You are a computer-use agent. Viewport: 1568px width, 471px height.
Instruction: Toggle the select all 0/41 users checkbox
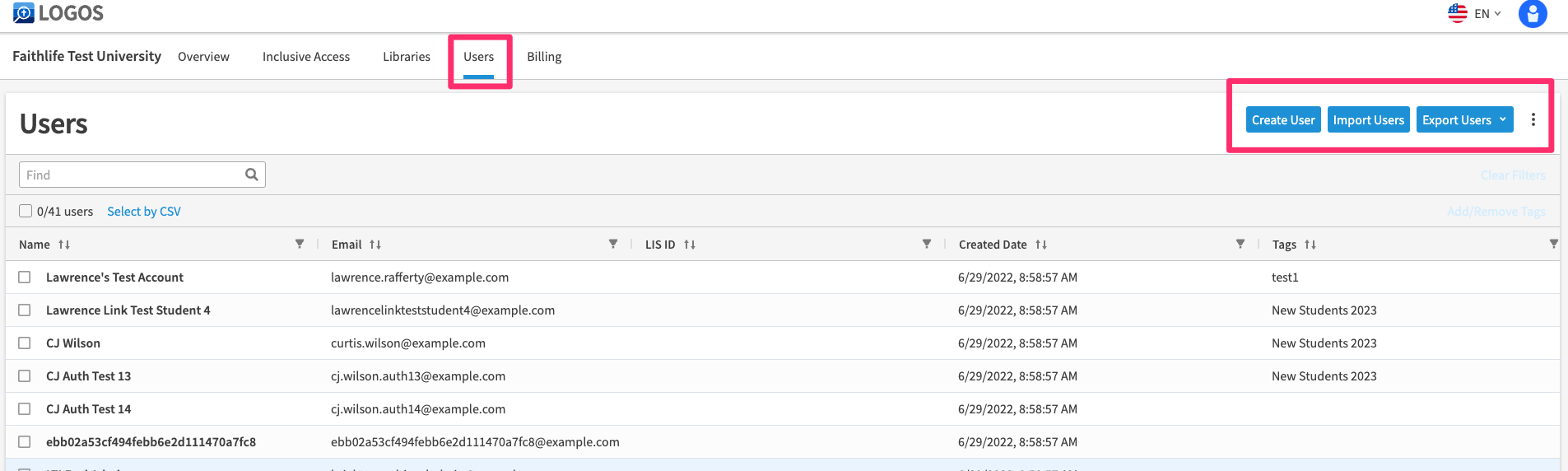click(x=26, y=211)
